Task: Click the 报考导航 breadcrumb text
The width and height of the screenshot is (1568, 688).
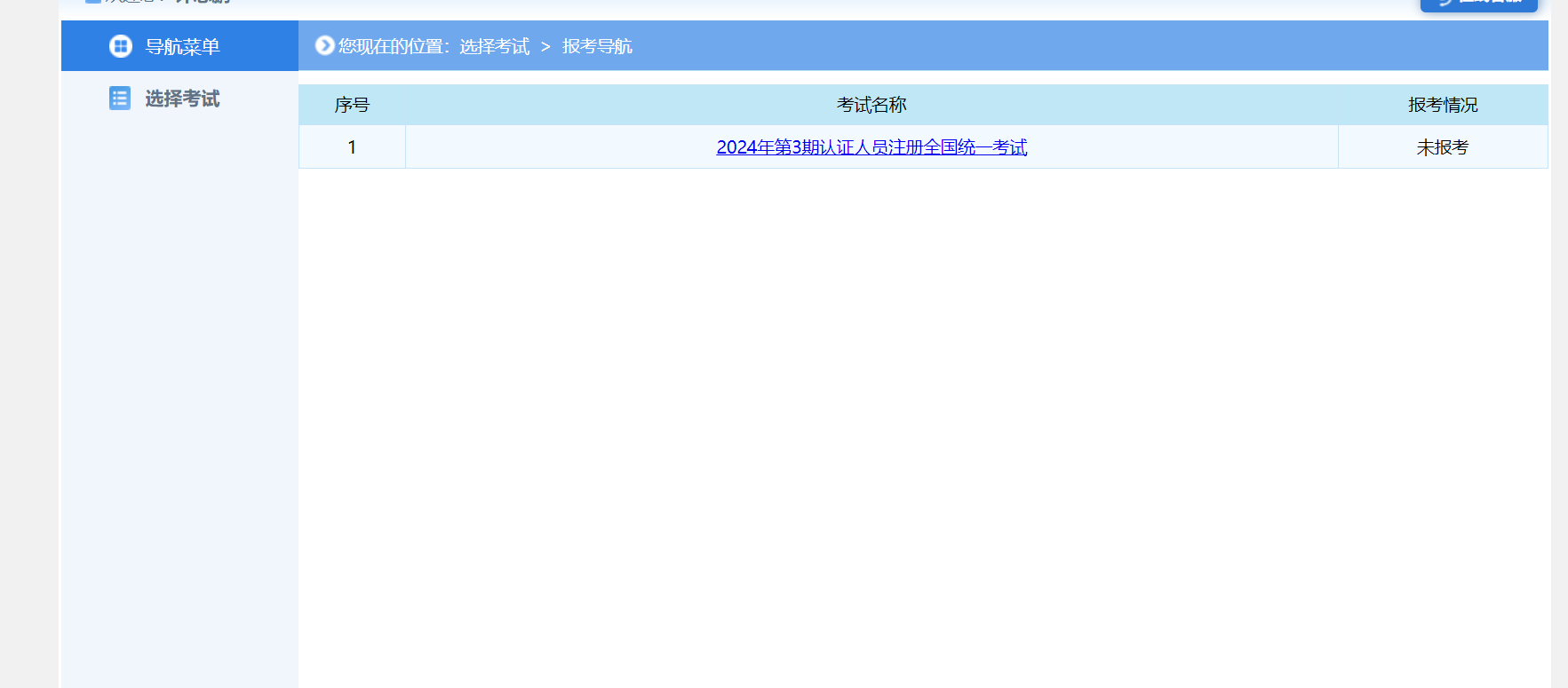Action: 597,46
